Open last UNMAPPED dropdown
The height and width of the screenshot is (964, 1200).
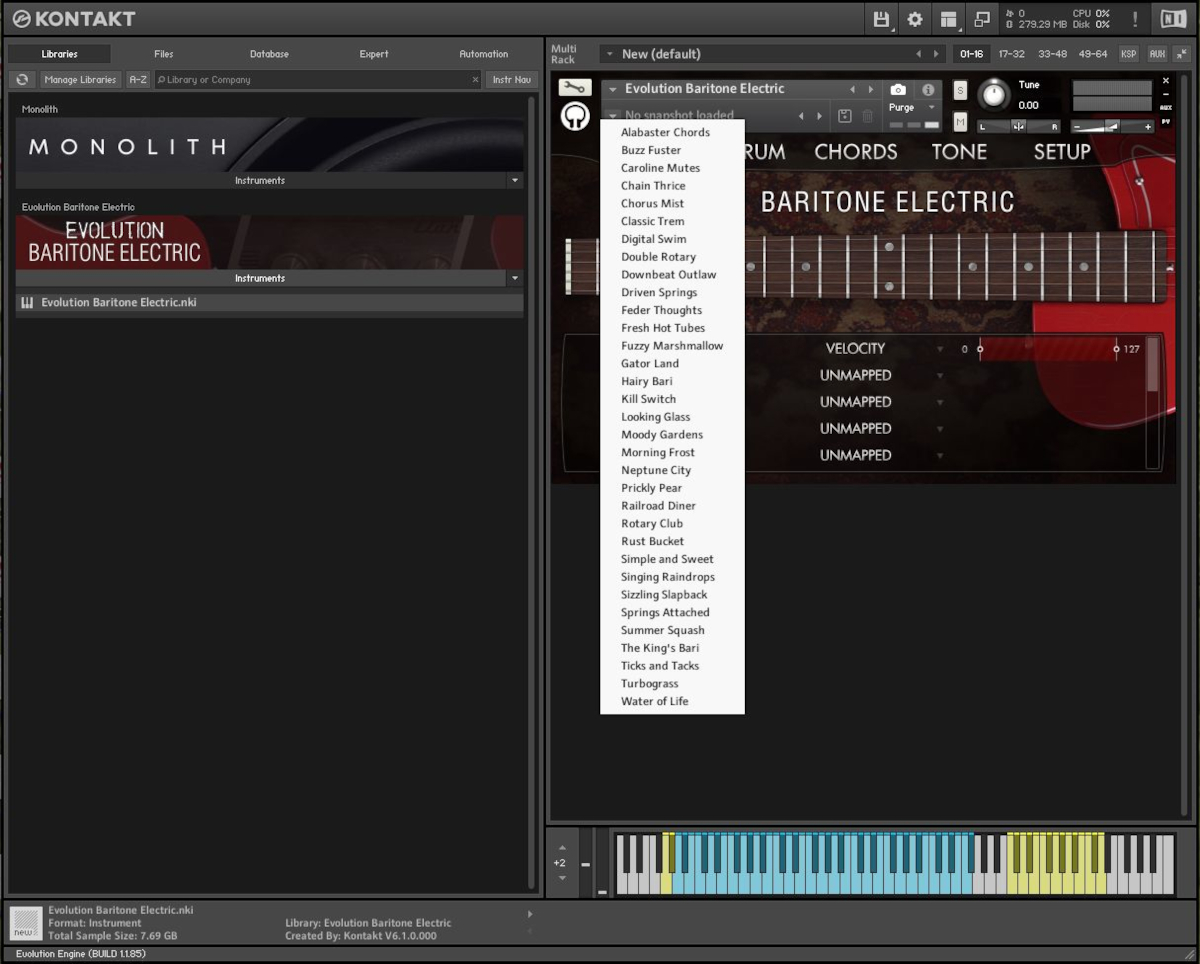click(940, 456)
